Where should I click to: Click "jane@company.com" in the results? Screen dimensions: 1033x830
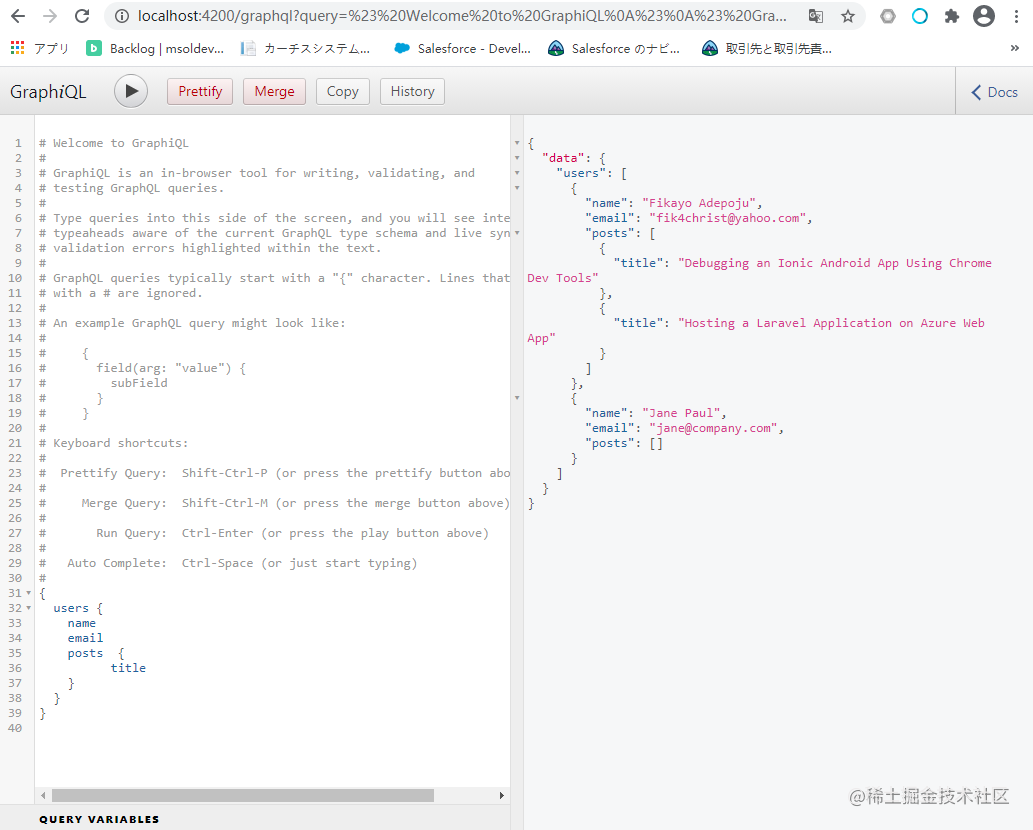tap(713, 428)
